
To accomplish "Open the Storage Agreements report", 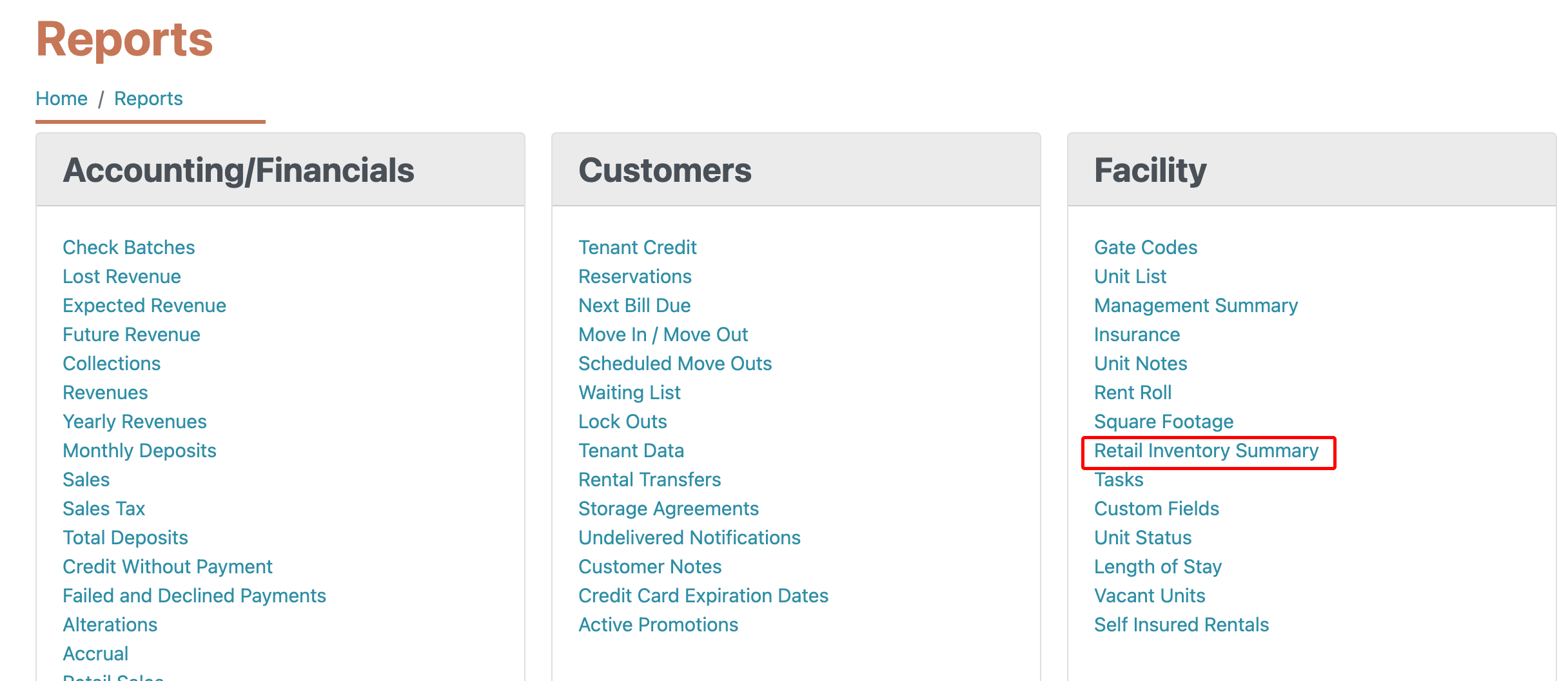I will click(668, 509).
